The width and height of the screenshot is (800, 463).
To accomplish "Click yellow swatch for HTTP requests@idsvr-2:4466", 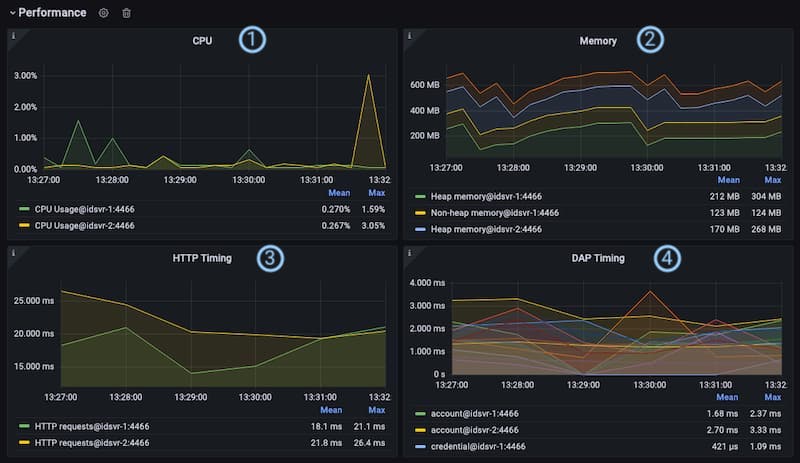I will tap(24, 443).
